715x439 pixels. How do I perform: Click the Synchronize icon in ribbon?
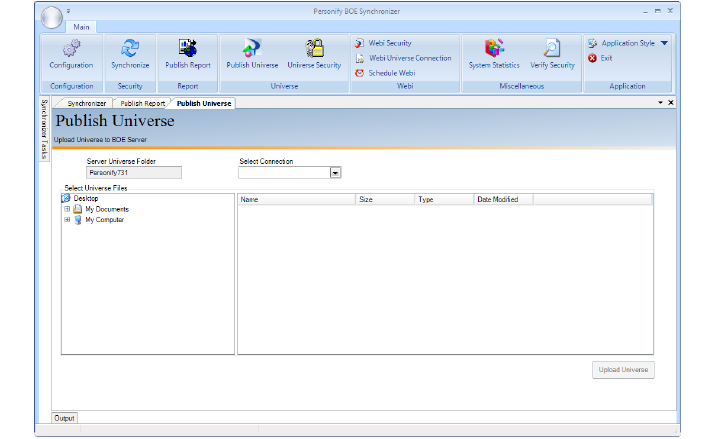130,50
